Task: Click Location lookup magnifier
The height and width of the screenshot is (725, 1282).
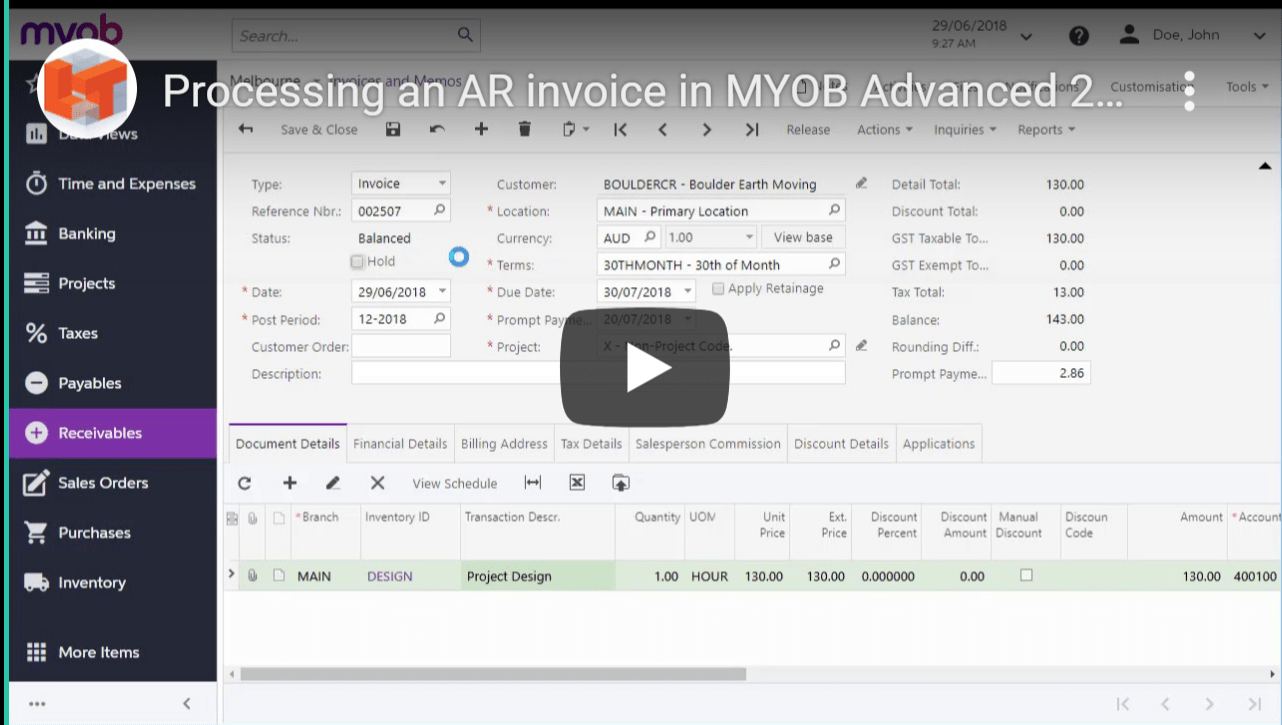Action: [834, 211]
